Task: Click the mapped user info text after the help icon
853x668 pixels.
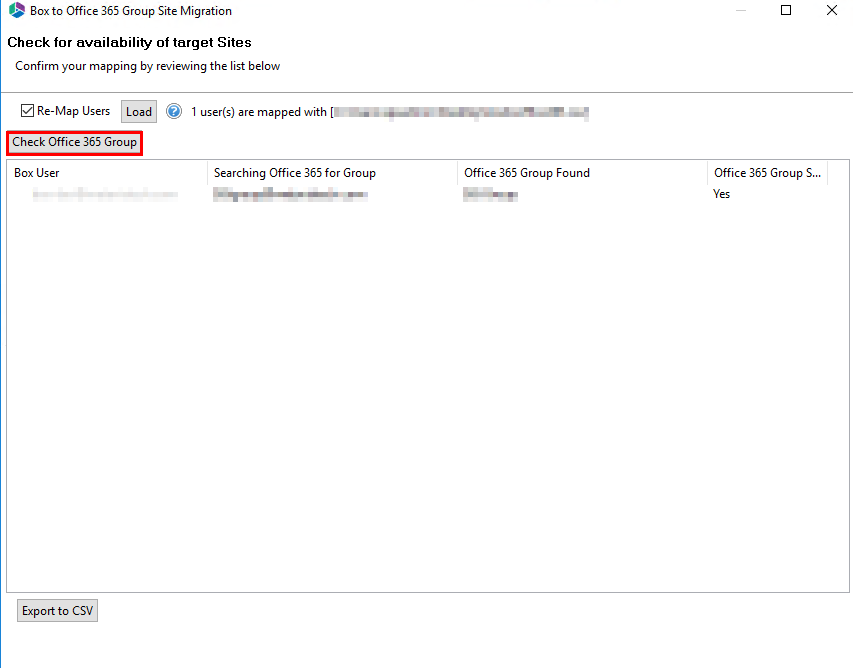Action: pos(390,111)
